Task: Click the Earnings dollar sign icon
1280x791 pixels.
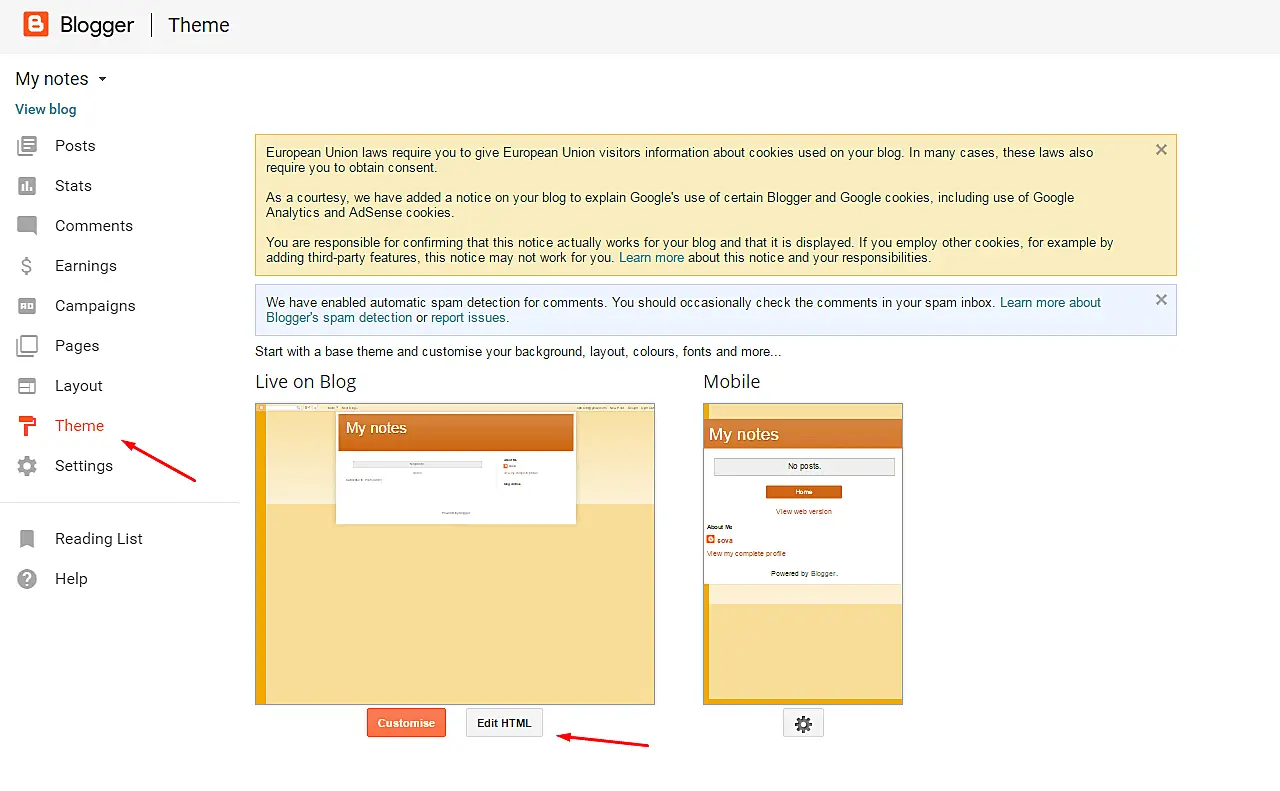Action: click(27, 266)
